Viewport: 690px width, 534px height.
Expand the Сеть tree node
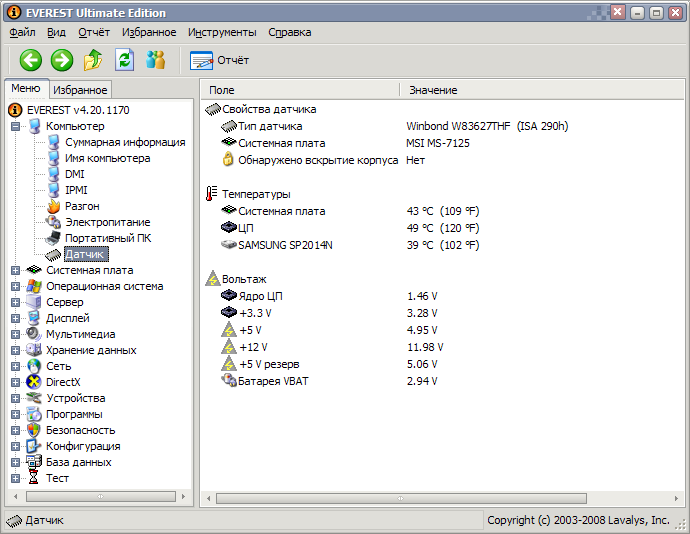click(15, 366)
